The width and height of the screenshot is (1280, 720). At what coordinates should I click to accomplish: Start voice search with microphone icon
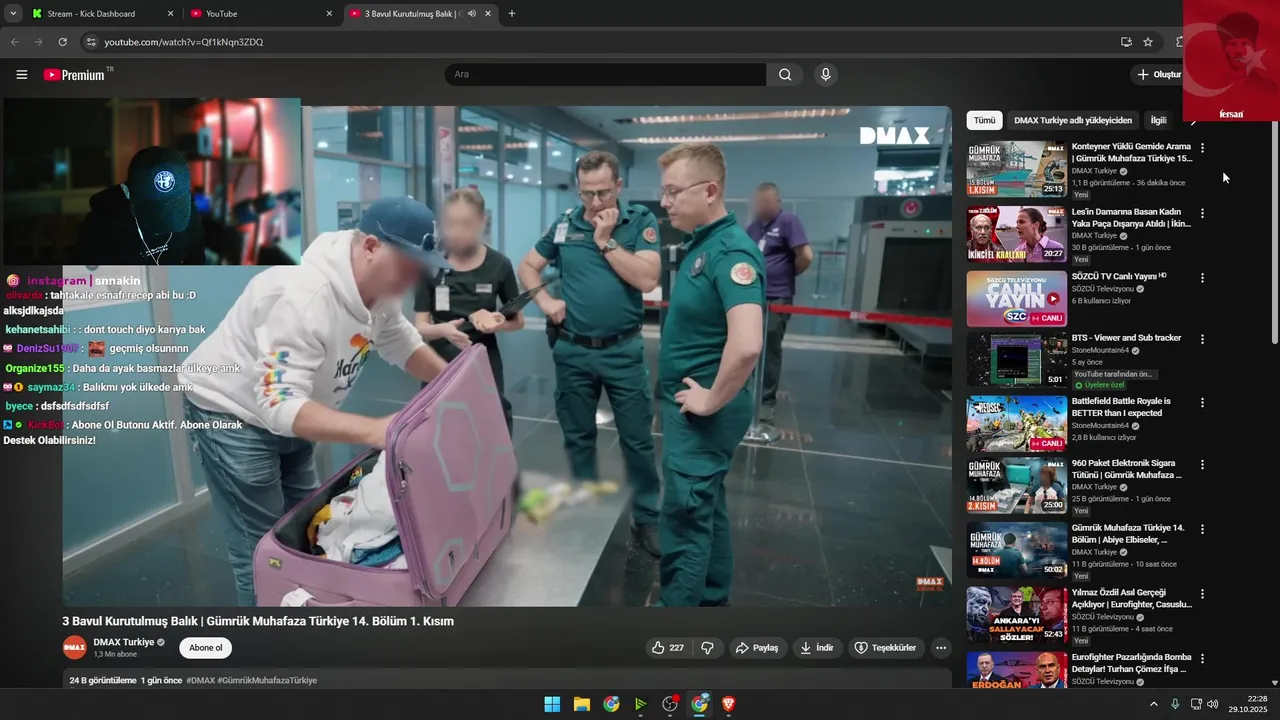point(825,74)
